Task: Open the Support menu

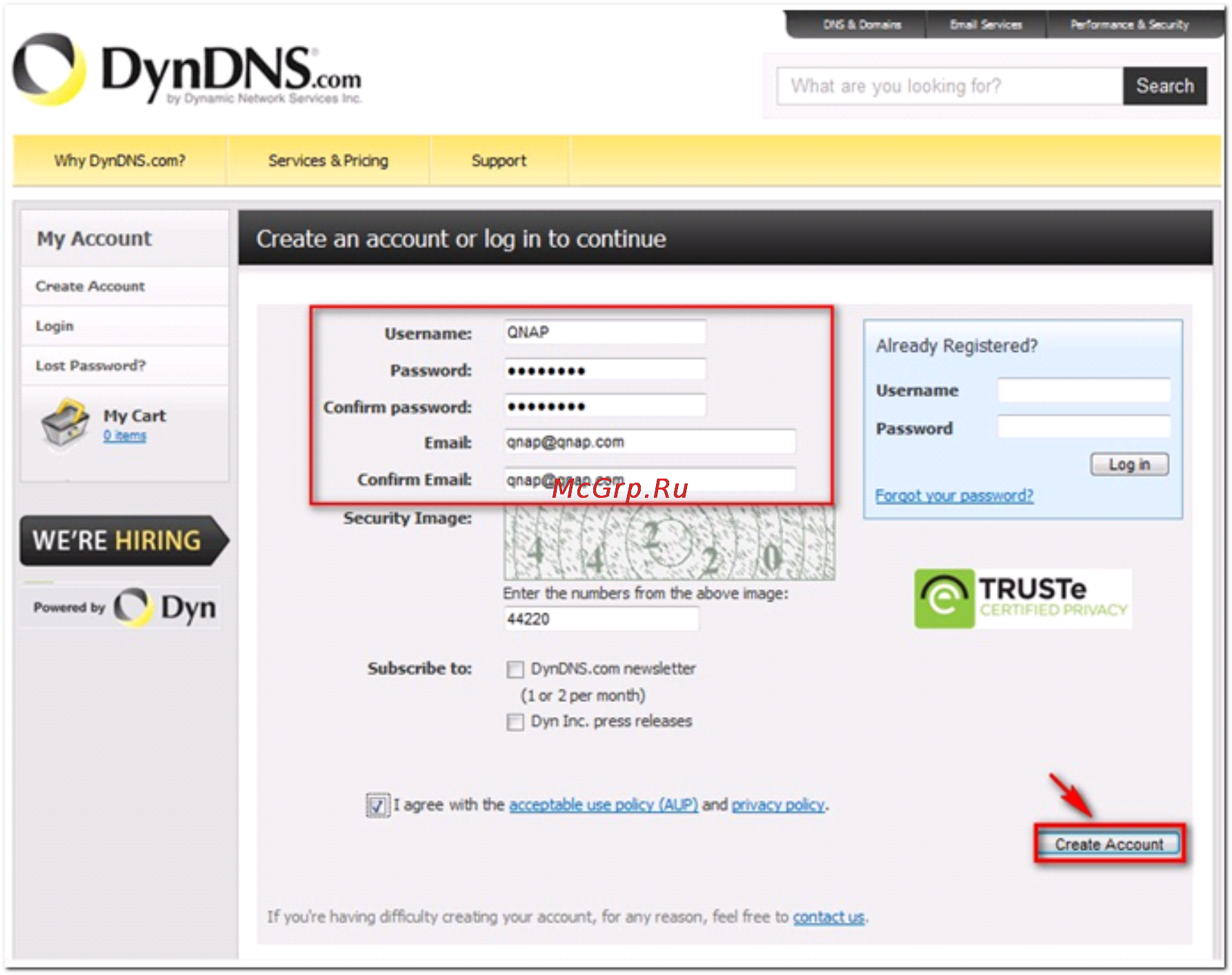Action: pos(499,161)
